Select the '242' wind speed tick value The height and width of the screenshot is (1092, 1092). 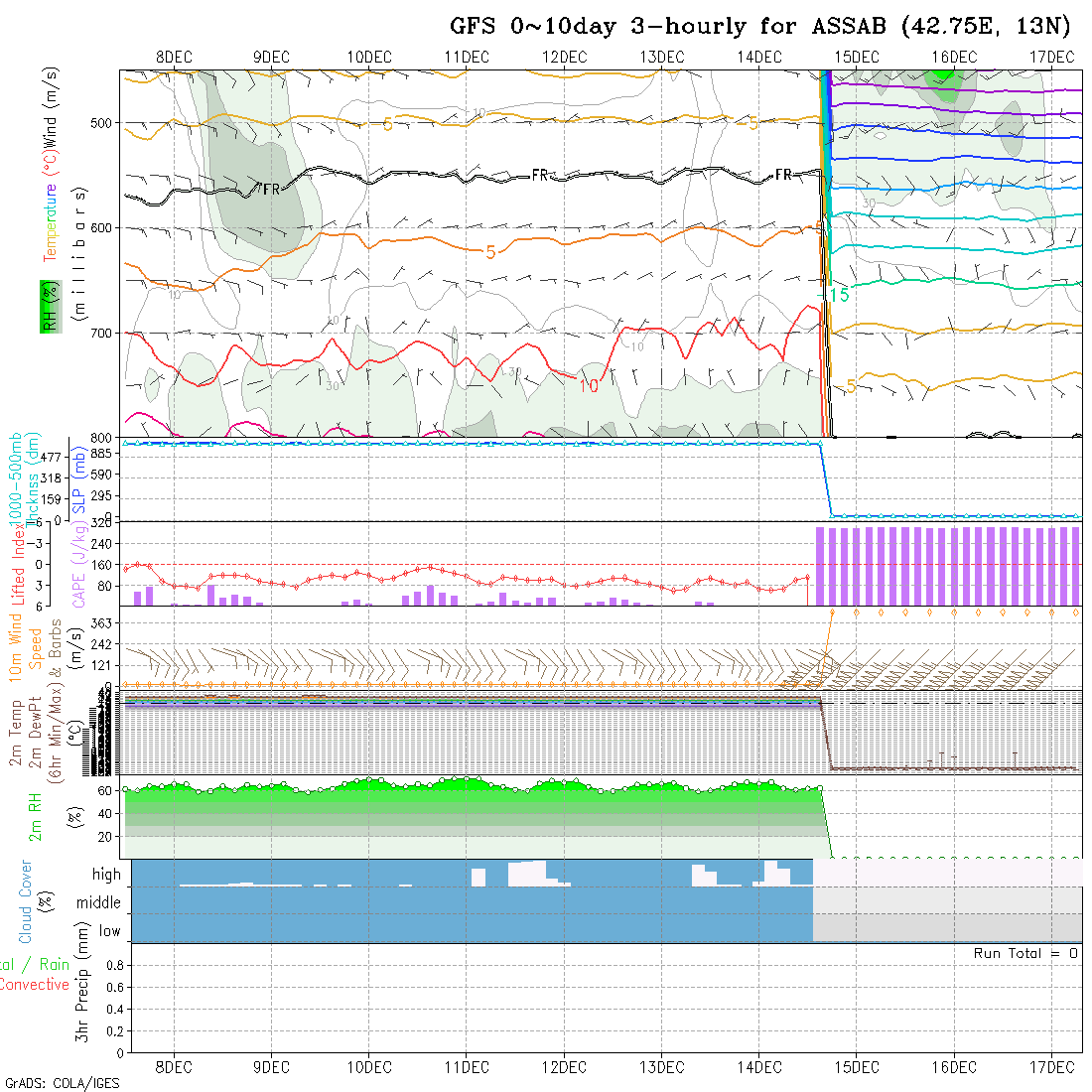point(101,644)
